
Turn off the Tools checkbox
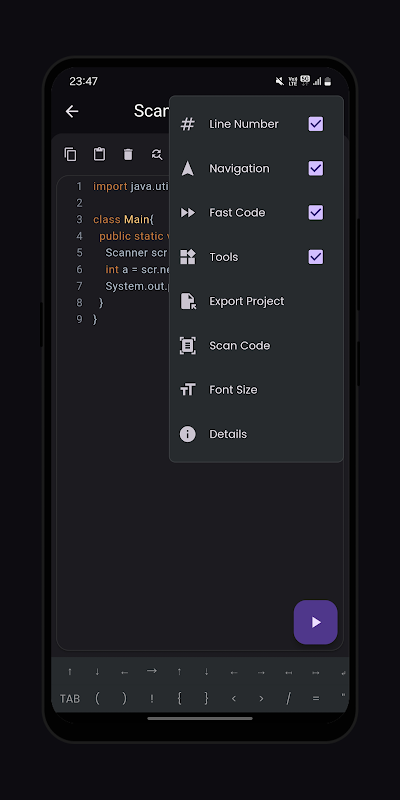(316, 257)
